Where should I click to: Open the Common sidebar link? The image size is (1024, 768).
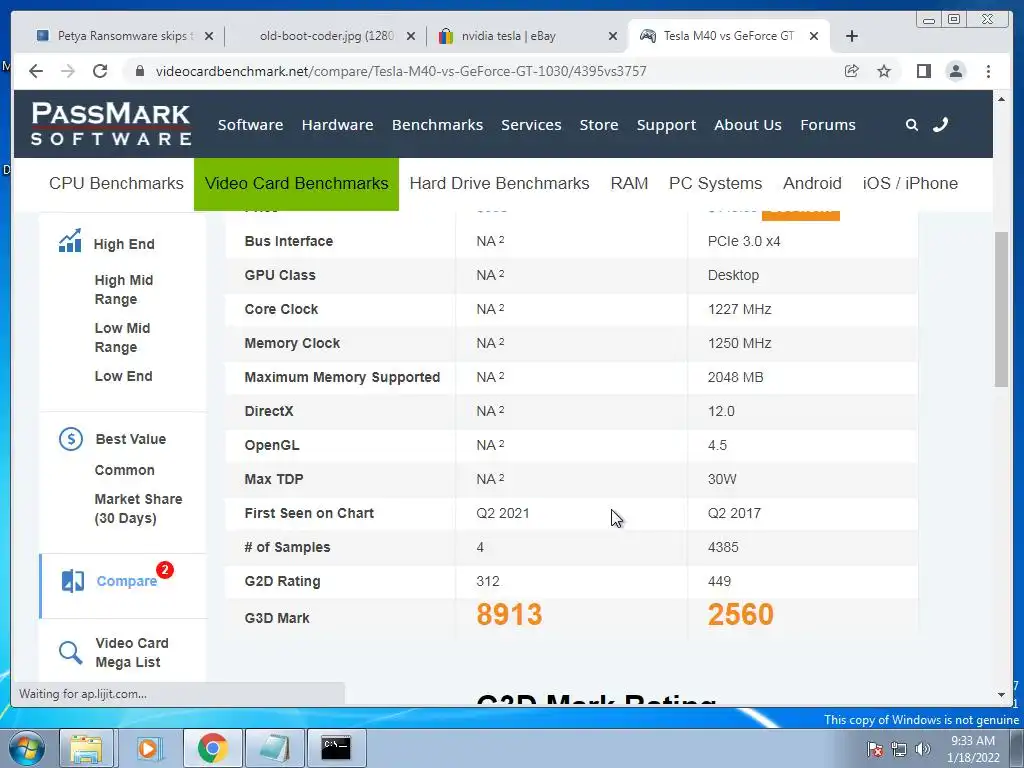click(x=124, y=470)
